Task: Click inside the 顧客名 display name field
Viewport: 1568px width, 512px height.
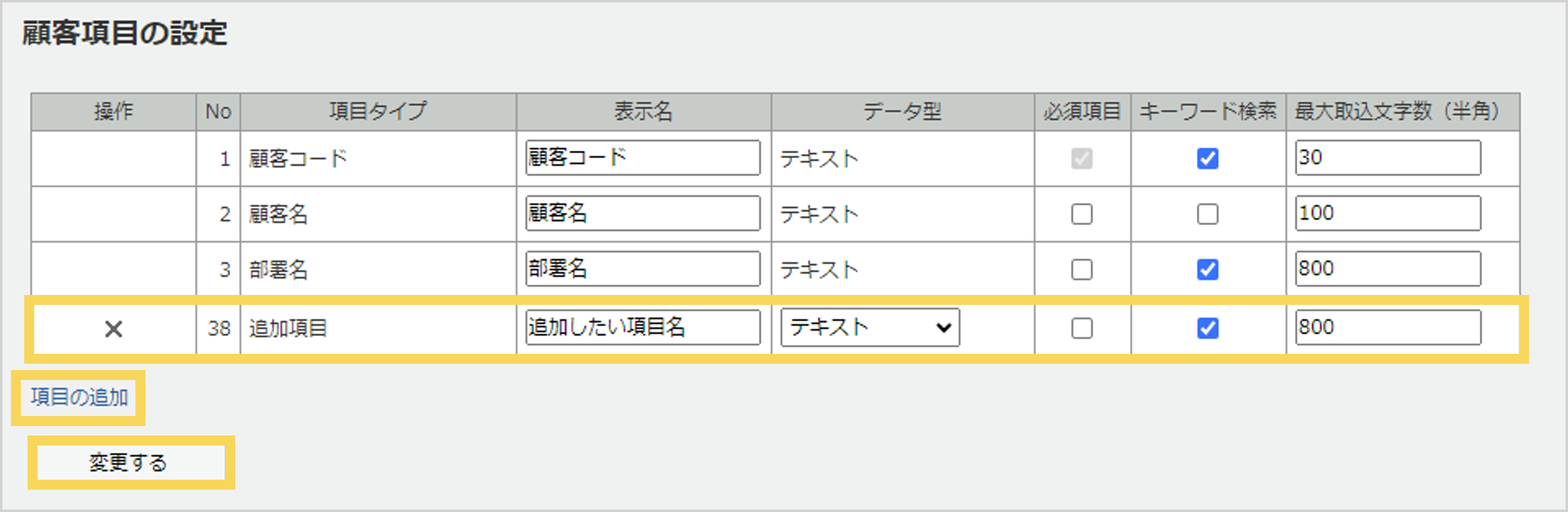Action: click(x=642, y=213)
